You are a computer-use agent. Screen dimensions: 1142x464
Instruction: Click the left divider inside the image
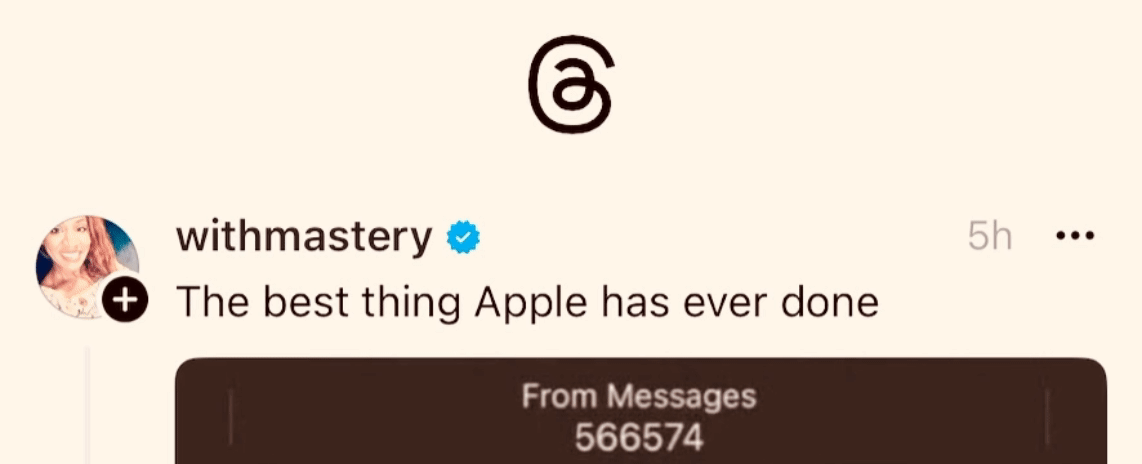[231, 417]
